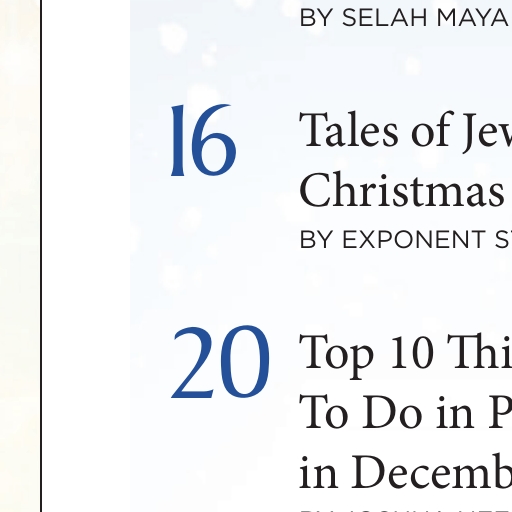
Task: Click the number '10' in the title
Action: click(x=412, y=352)
